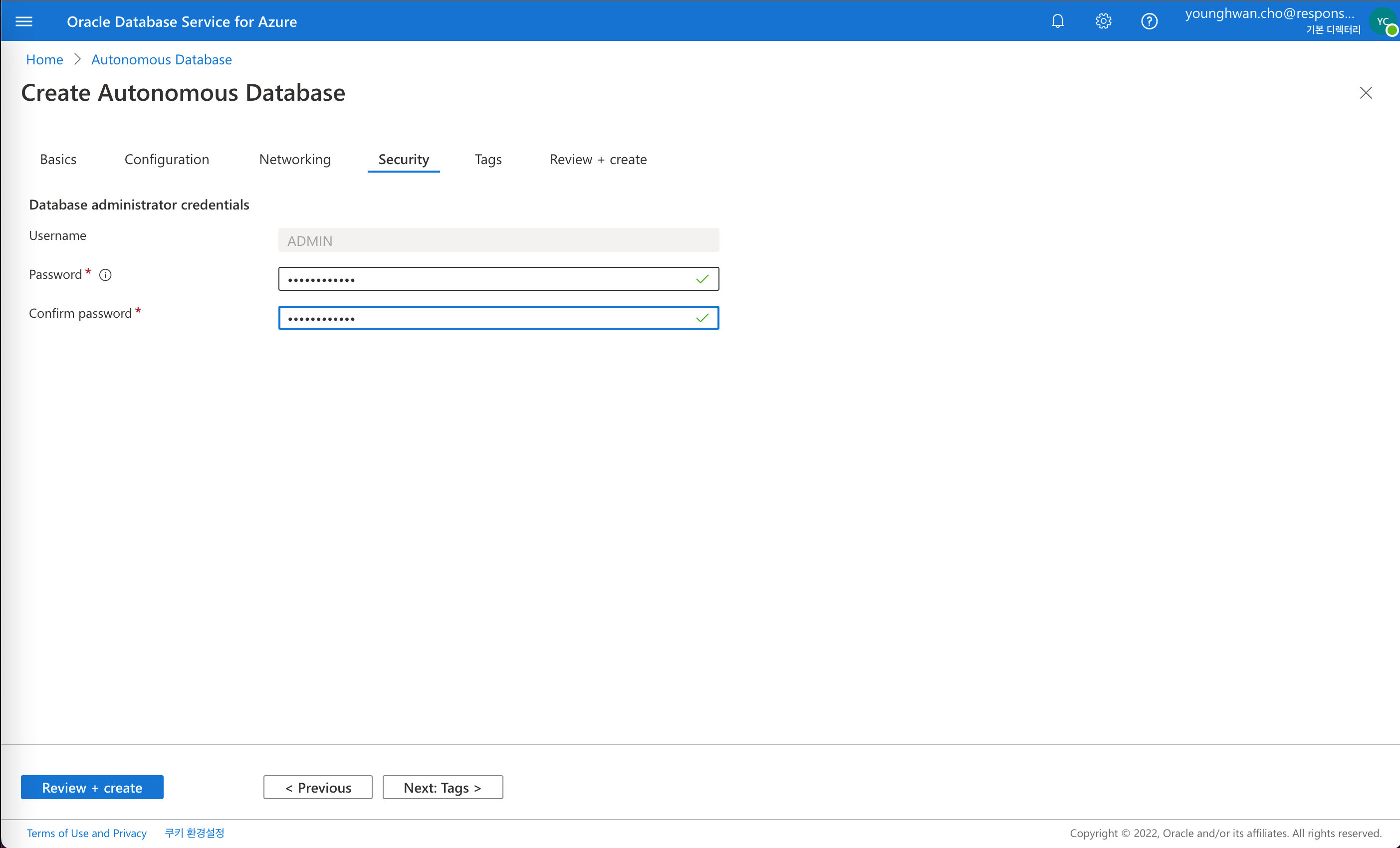Select the Security tab

point(404,160)
